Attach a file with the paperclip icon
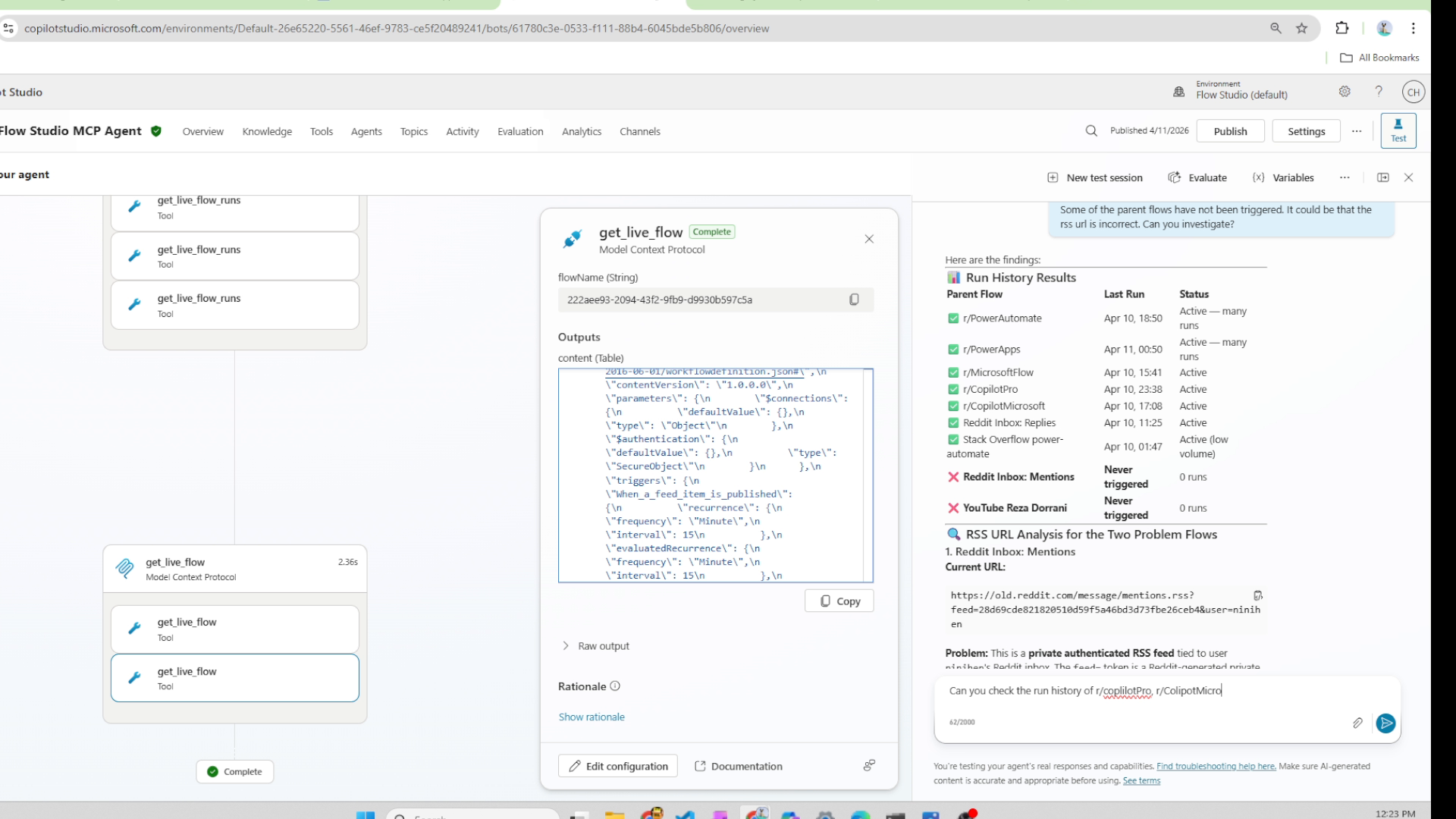This screenshot has width=1456, height=819. pyautogui.click(x=1358, y=723)
